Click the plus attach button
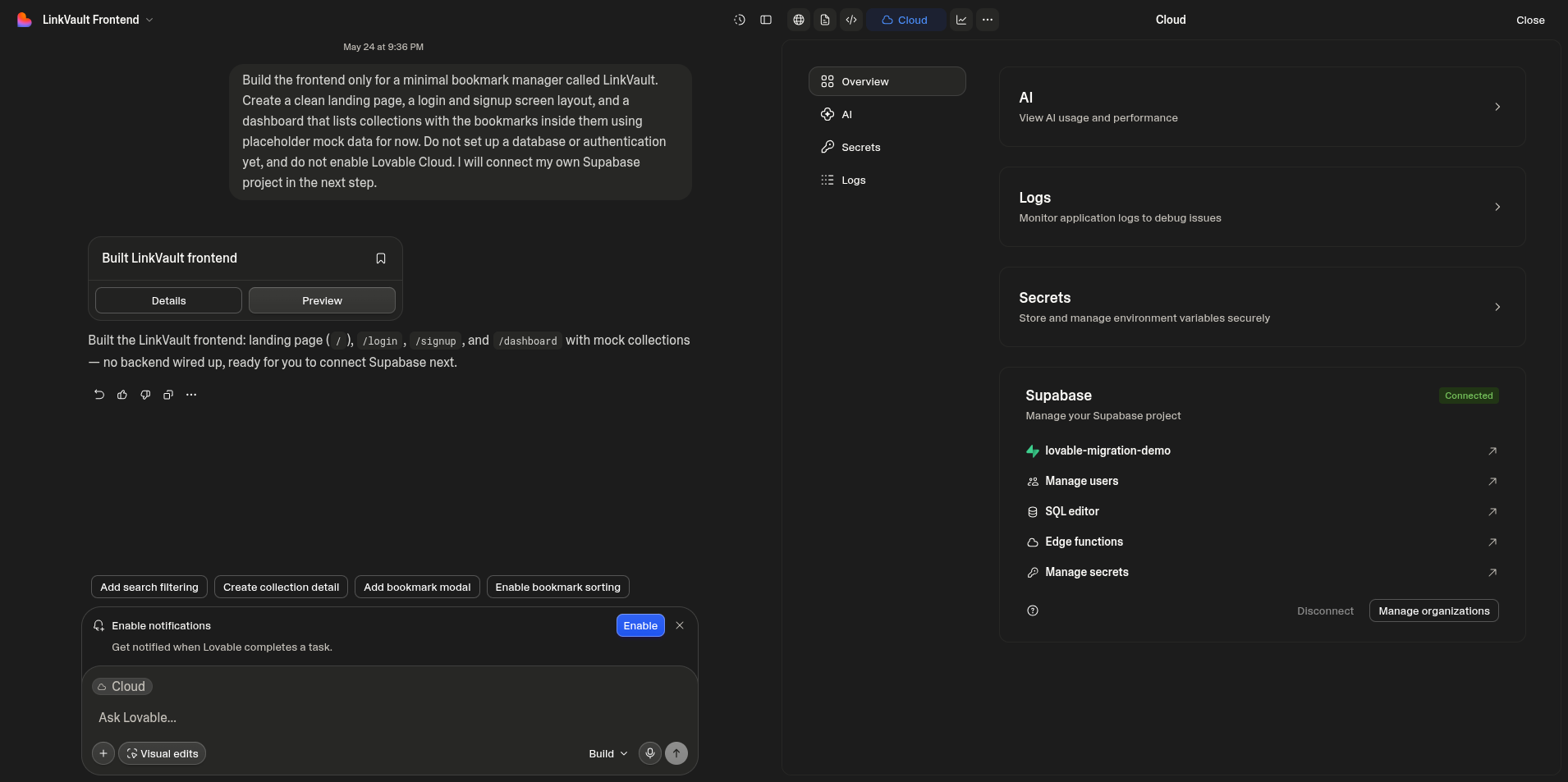The image size is (1568, 782). coord(103,753)
